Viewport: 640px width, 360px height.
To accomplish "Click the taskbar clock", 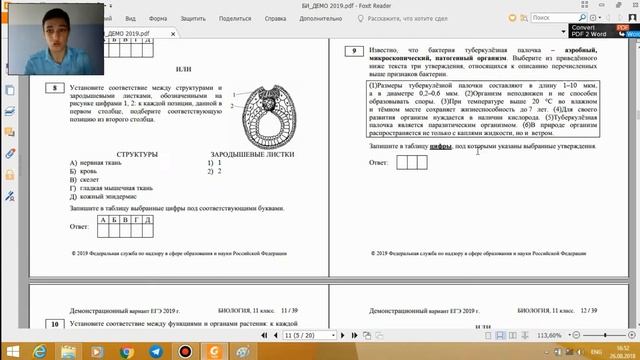I will pos(622,352).
